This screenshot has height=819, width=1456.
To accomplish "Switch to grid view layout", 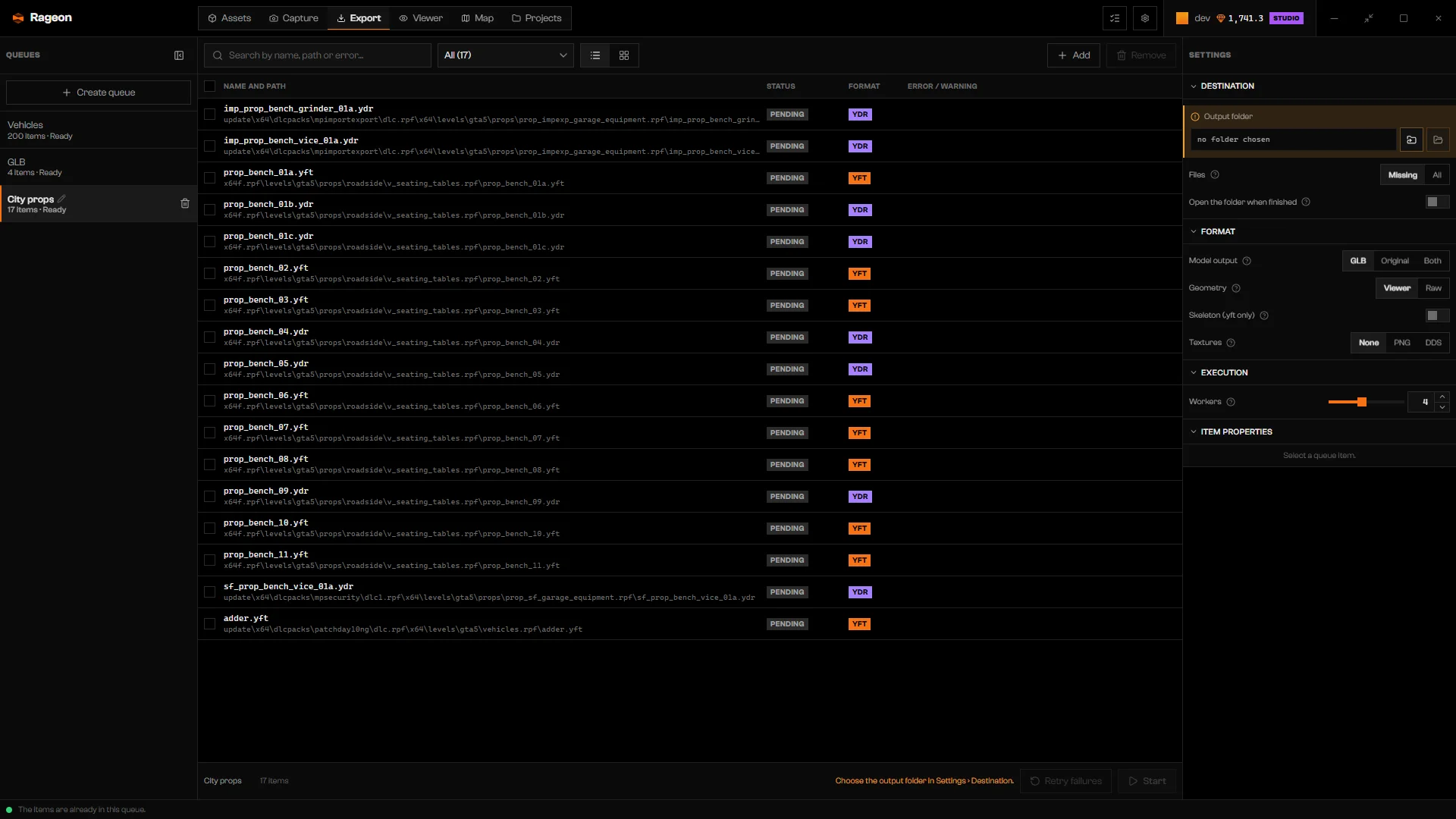I will point(624,55).
